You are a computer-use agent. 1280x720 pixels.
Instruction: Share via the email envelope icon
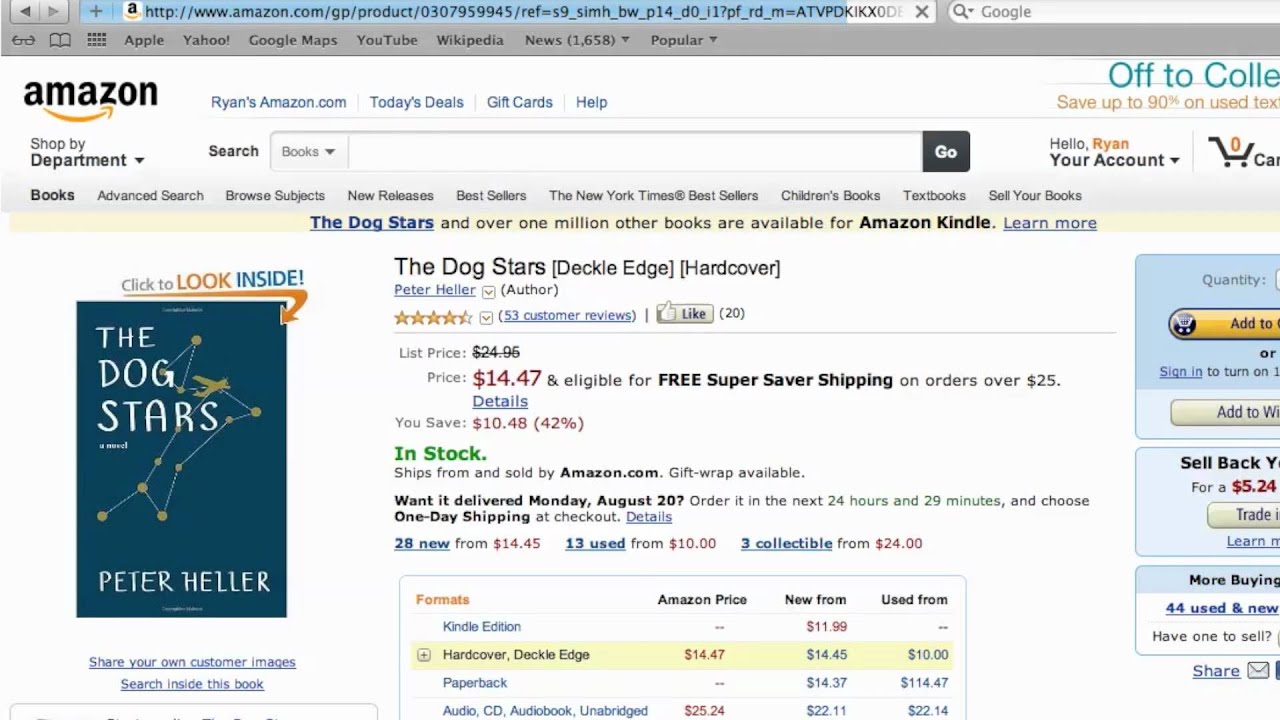tap(1258, 671)
